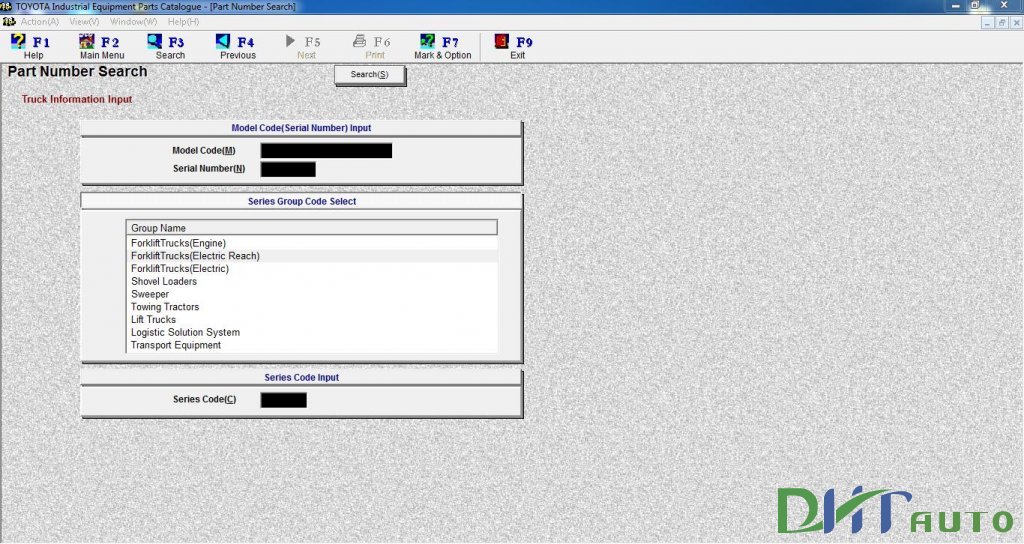Select Towing Tractors group

pos(312,307)
